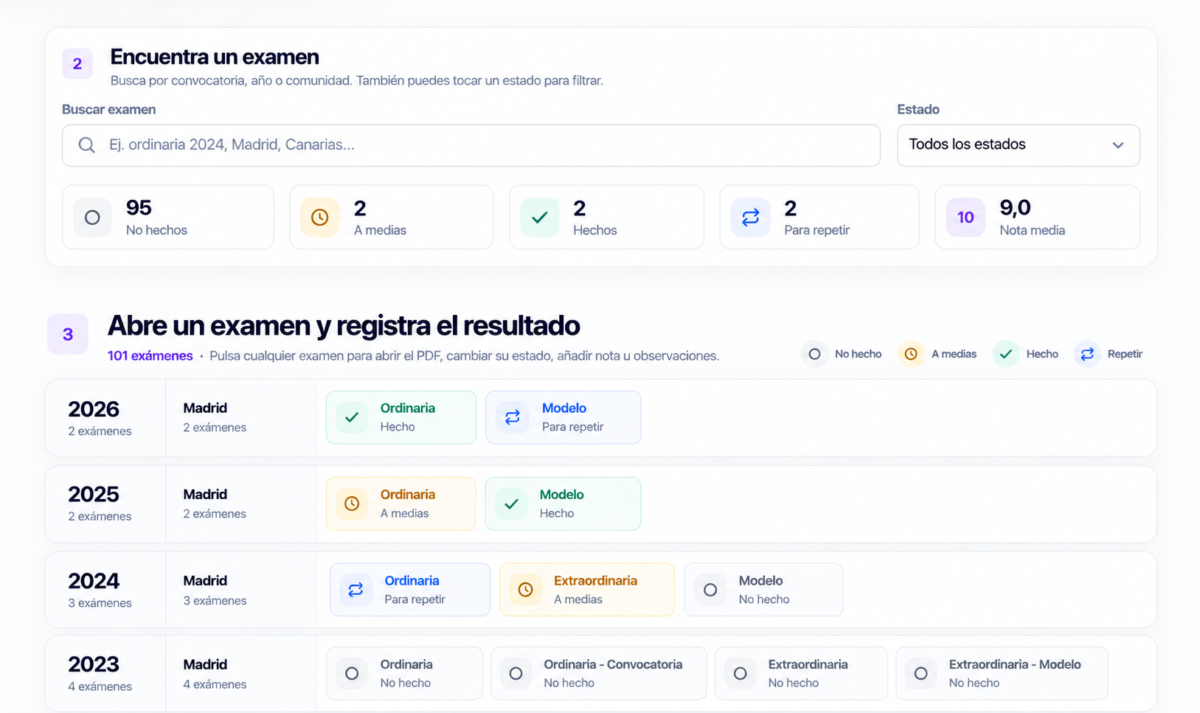This screenshot has height=713, width=1200.
Task: Click Madrid in the 2026 row
Action: (x=205, y=408)
